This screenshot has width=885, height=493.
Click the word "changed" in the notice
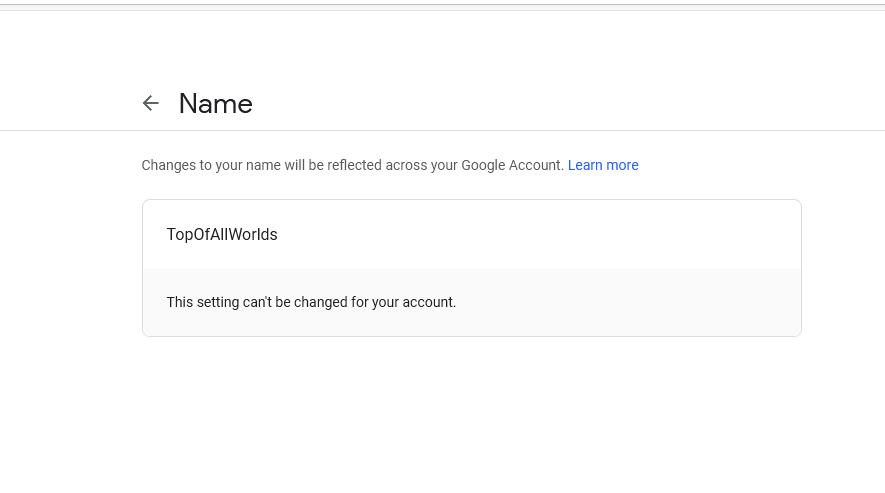[x=321, y=302]
